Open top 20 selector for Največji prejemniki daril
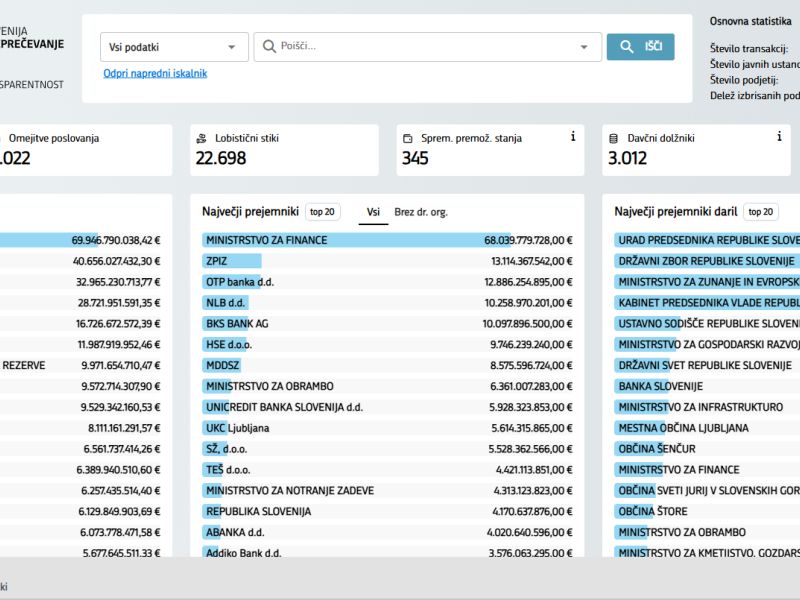The image size is (800, 600). tap(761, 212)
